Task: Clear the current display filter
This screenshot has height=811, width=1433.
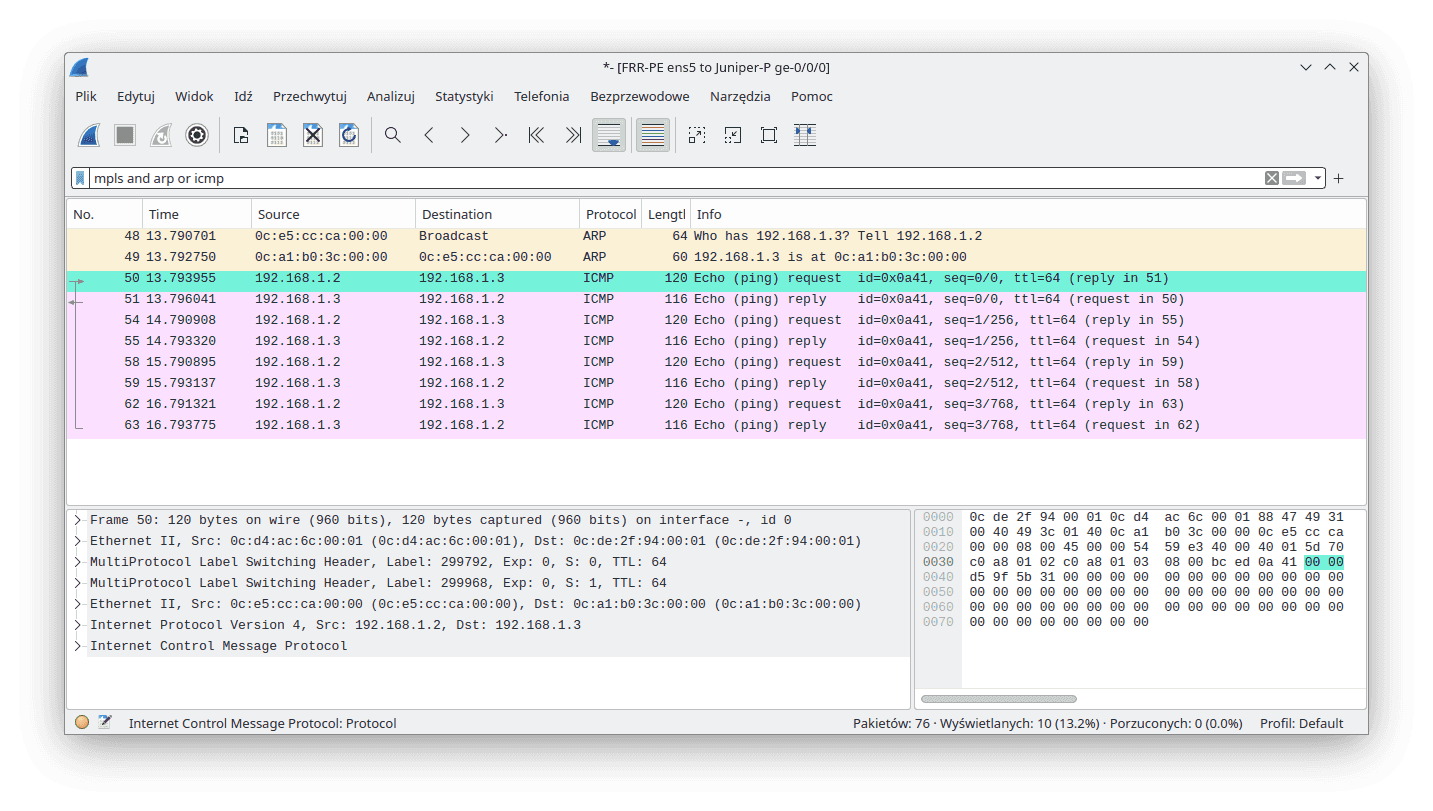Action: 1271,177
